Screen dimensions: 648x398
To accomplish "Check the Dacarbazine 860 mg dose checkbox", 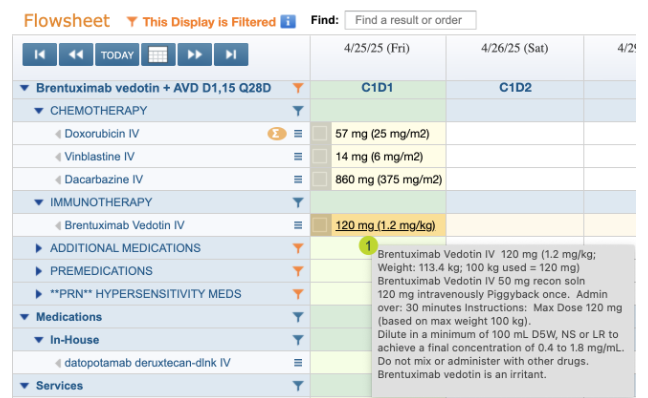I will click(319, 179).
